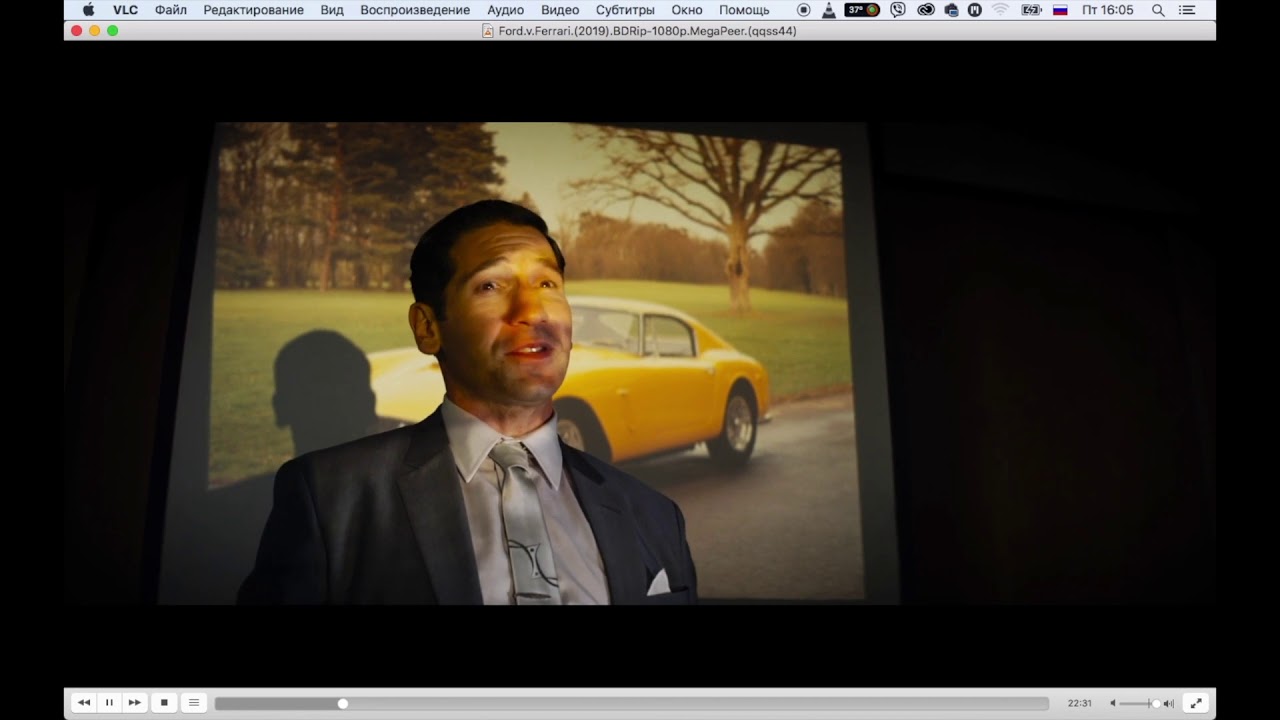1280x720 pixels.
Task: Click the Ford.v.Ferrari window title text
Action: pyautogui.click(x=647, y=31)
